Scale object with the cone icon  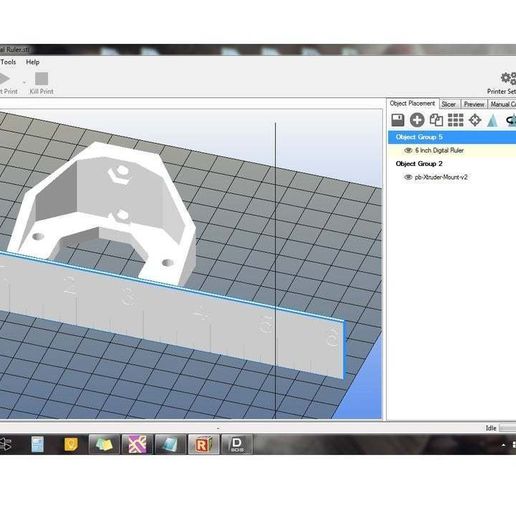tap(492, 120)
